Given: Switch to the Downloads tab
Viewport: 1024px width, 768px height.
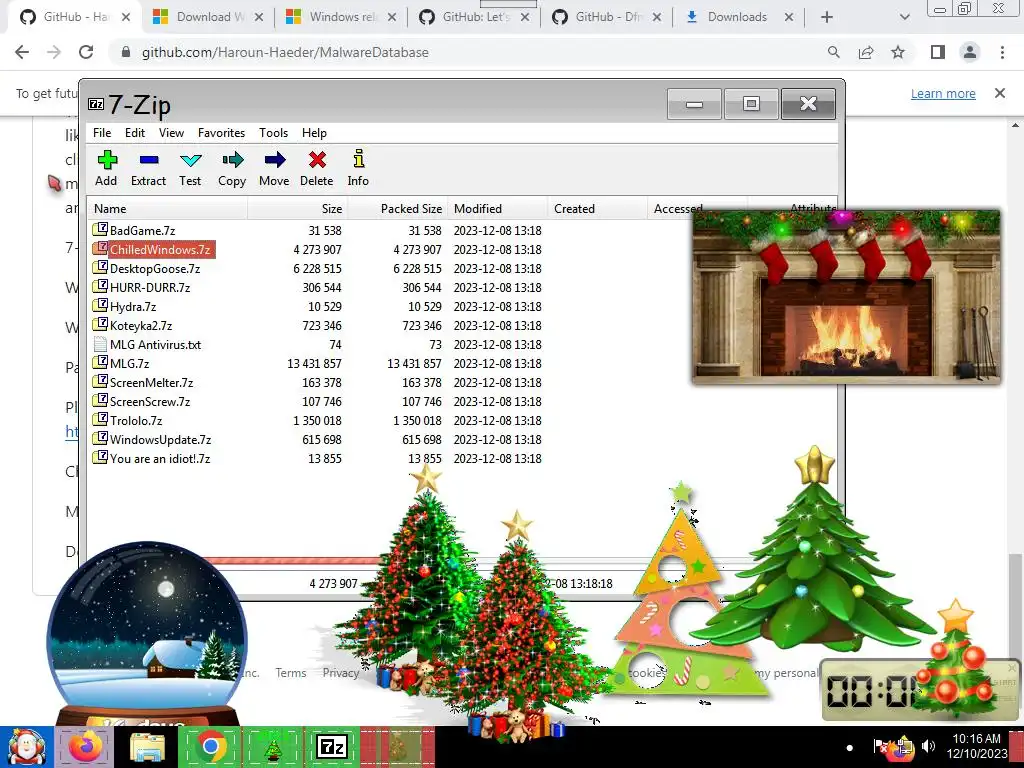Looking at the screenshot, I should pyautogui.click(x=738, y=17).
